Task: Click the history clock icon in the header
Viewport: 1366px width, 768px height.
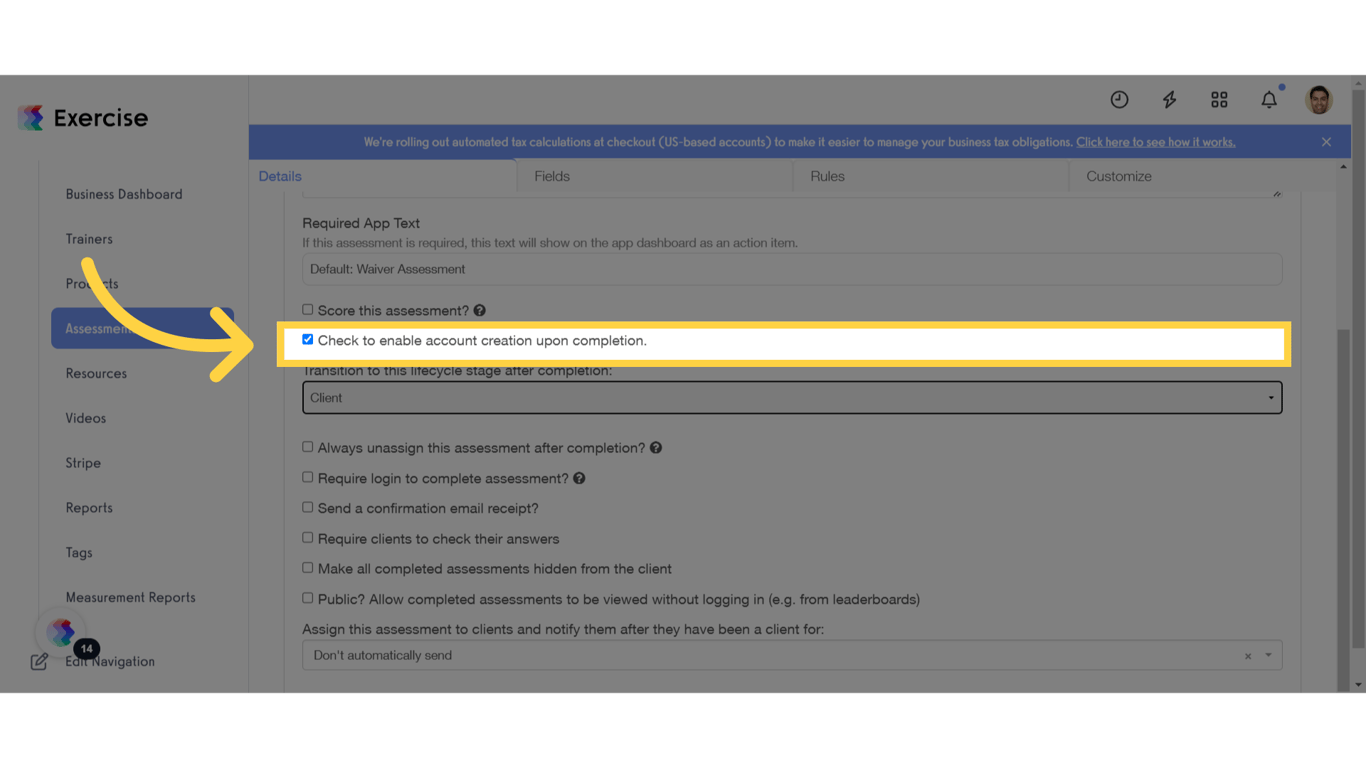Action: click(x=1118, y=100)
